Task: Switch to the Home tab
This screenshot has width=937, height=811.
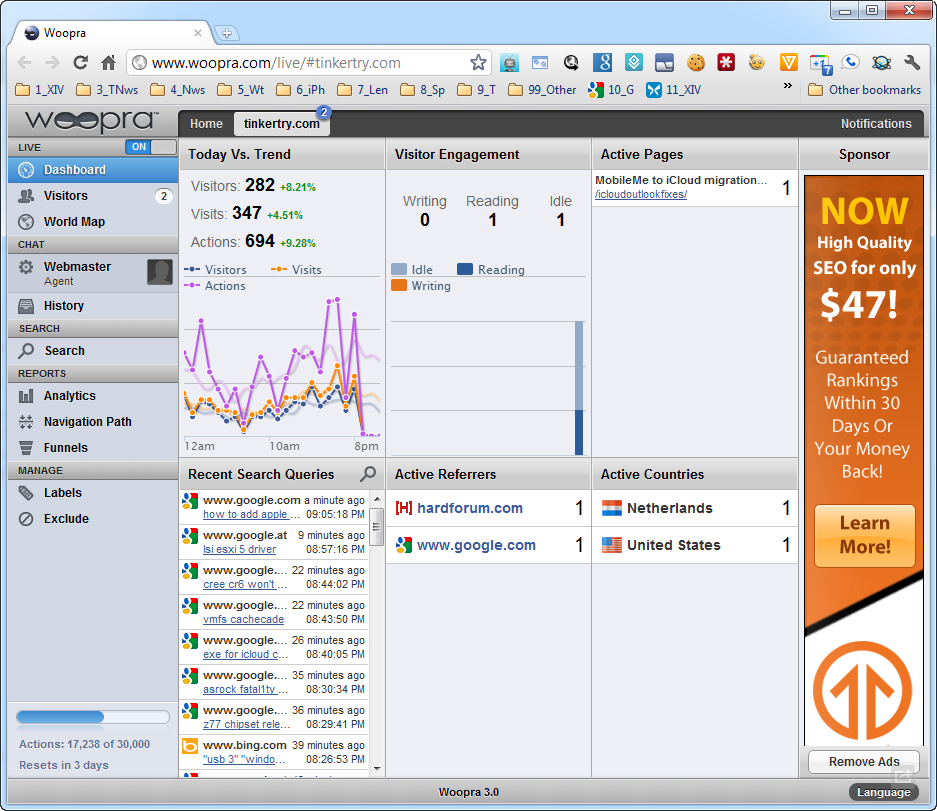Action: click(206, 124)
